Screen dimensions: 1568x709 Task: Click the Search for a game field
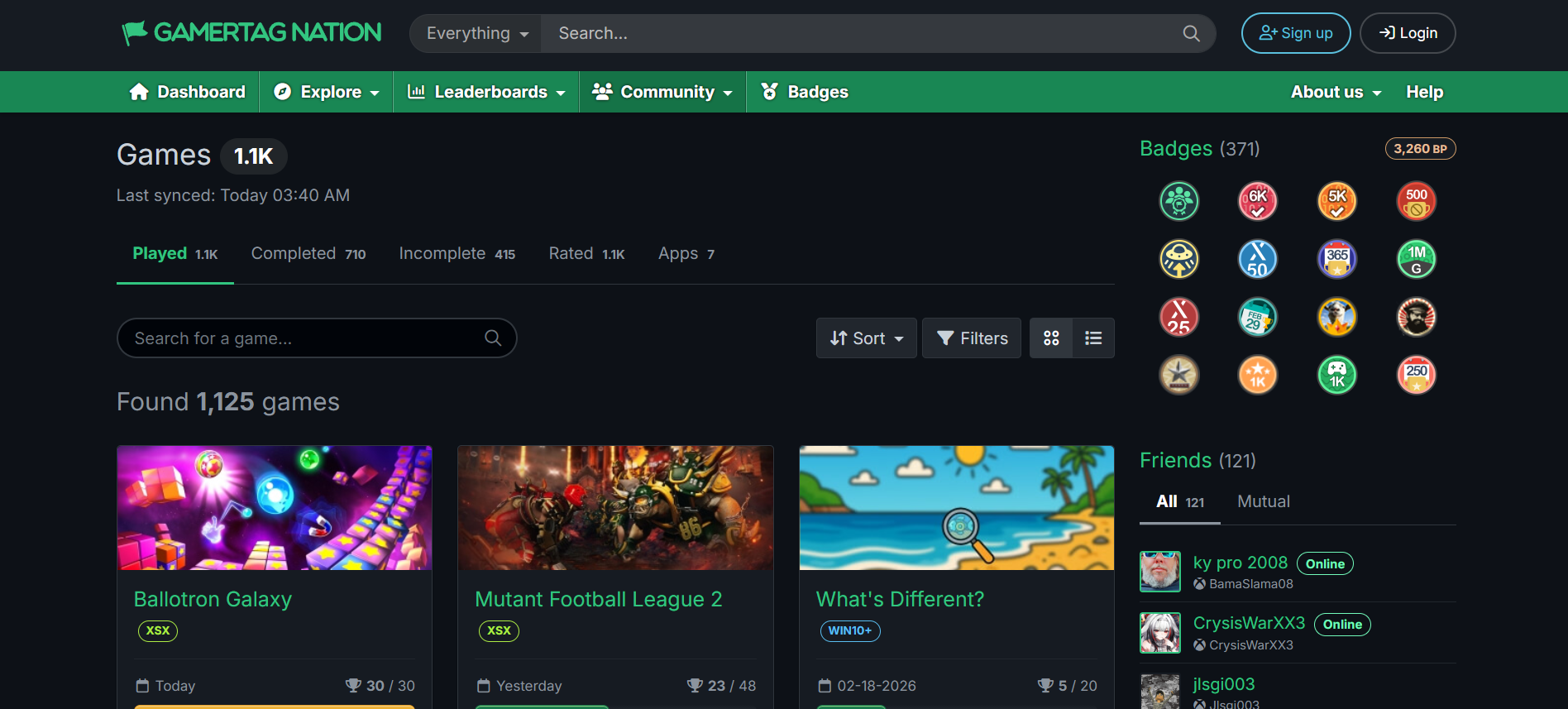click(317, 338)
